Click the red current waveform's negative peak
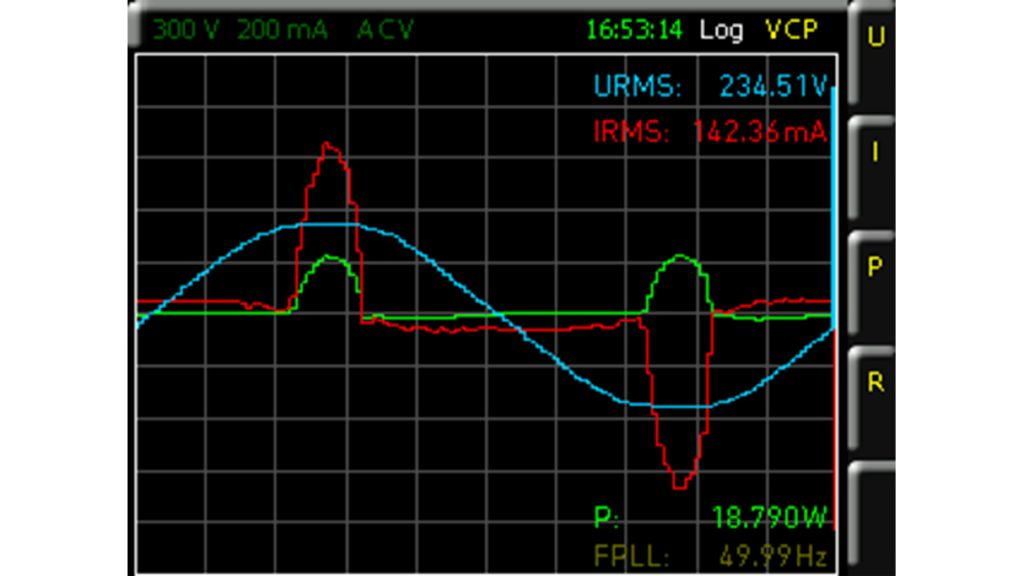Viewport: 1024px width, 576px height. coord(680,484)
